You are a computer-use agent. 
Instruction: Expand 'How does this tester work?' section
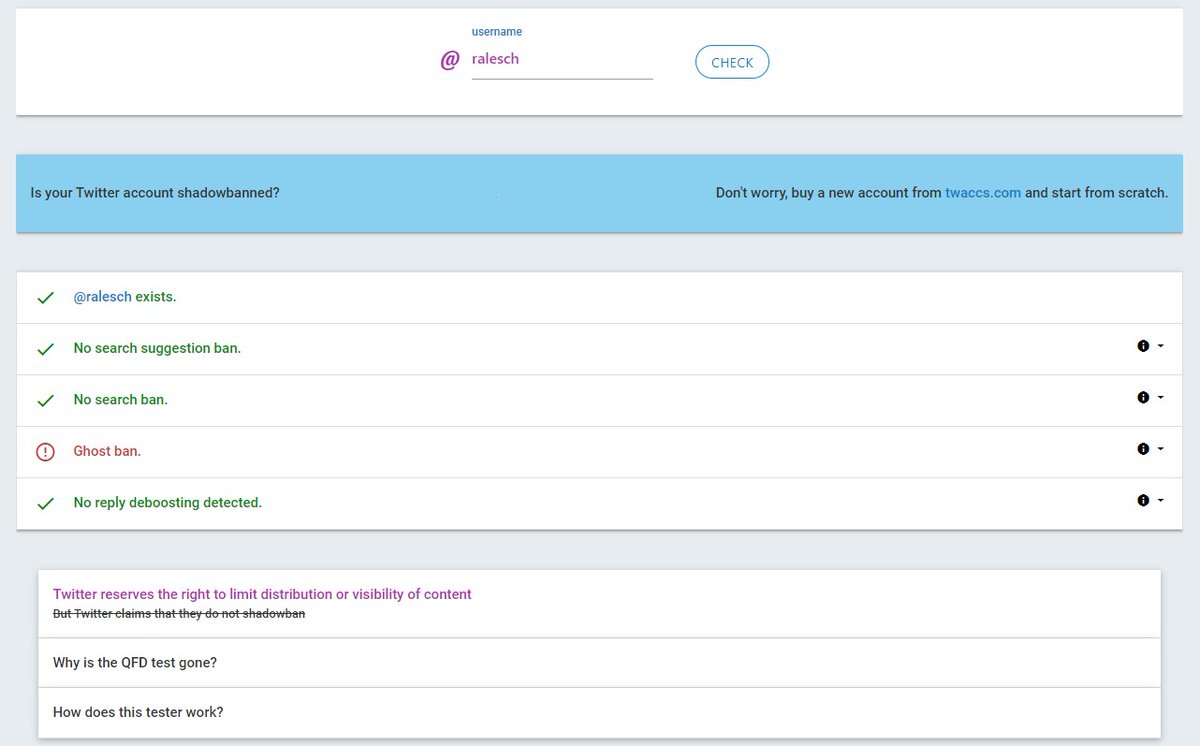point(599,712)
